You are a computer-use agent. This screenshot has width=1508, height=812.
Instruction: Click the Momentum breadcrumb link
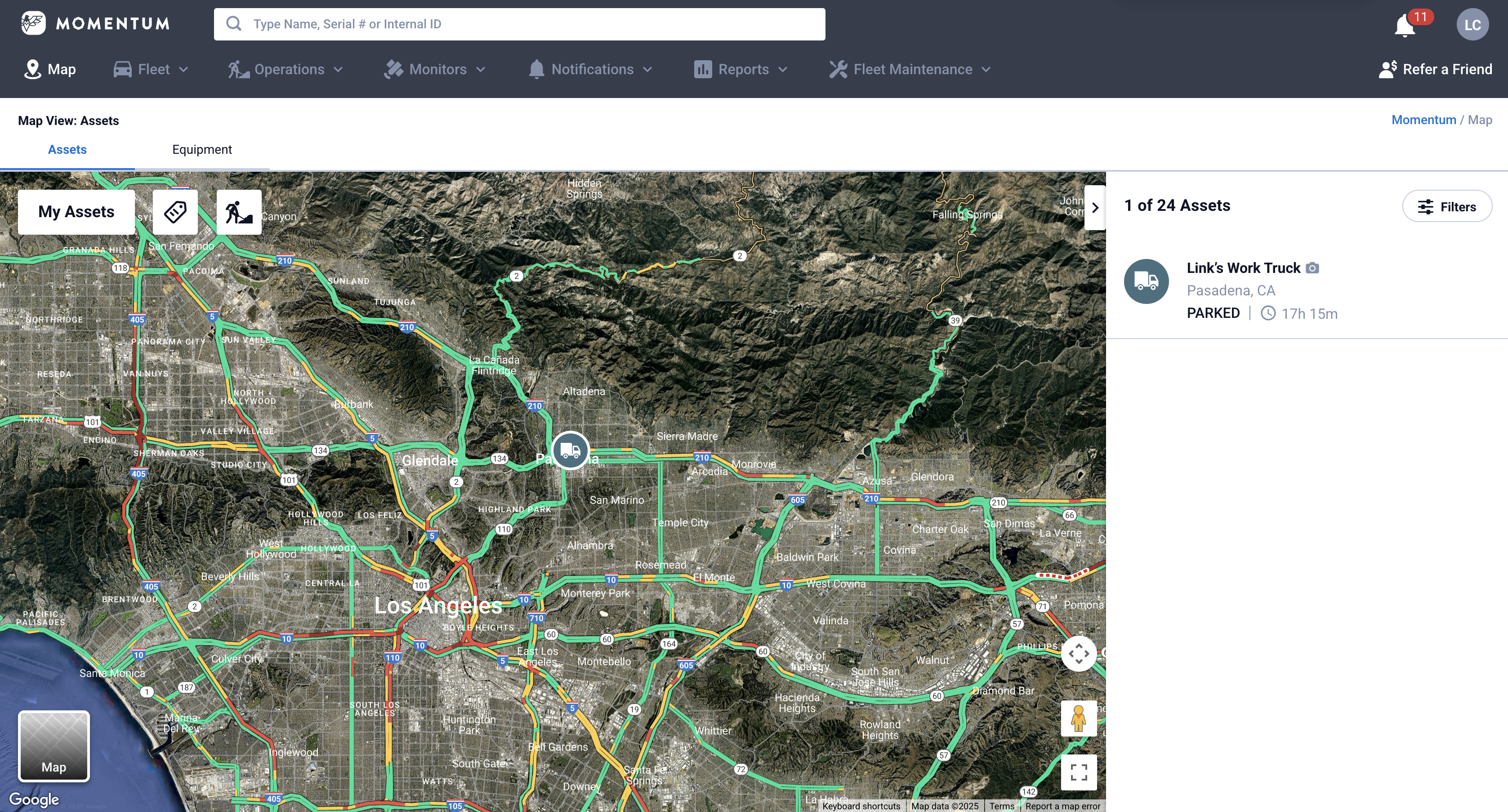click(x=1423, y=120)
